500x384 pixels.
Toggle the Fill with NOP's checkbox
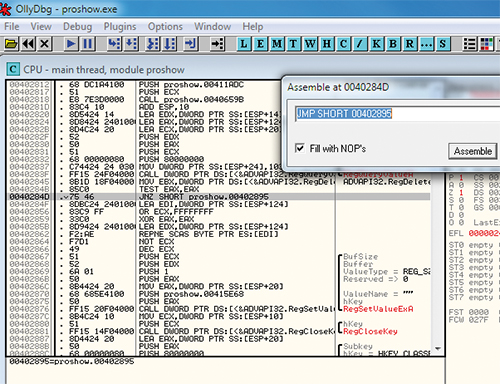click(x=300, y=148)
